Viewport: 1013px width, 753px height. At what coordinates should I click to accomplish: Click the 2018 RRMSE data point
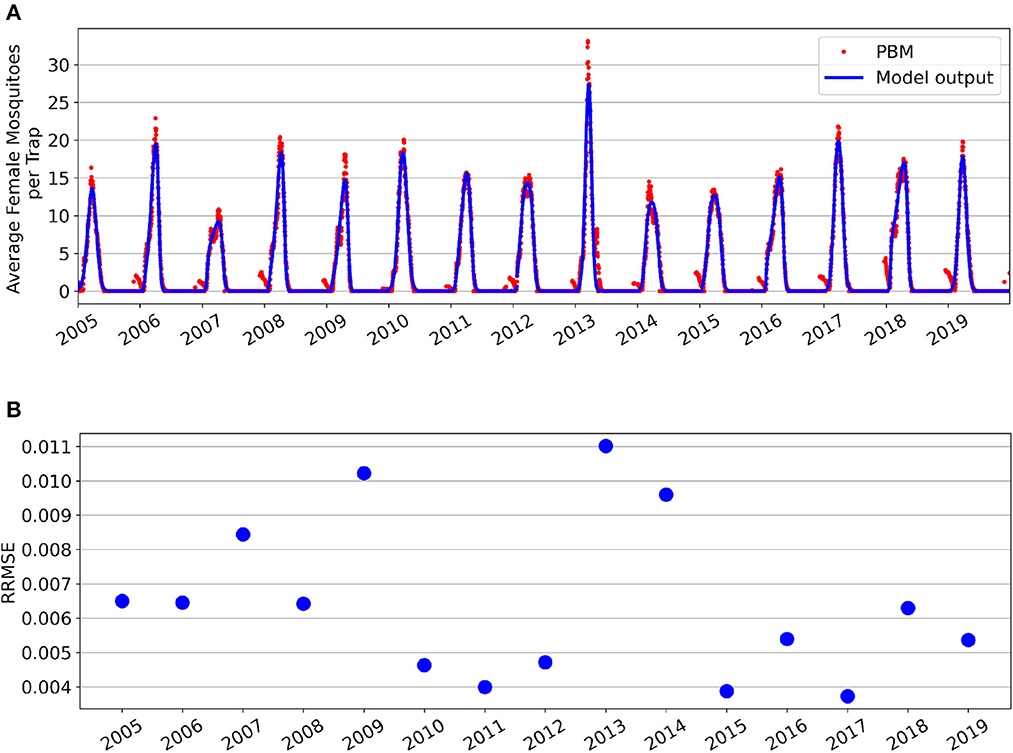click(908, 608)
